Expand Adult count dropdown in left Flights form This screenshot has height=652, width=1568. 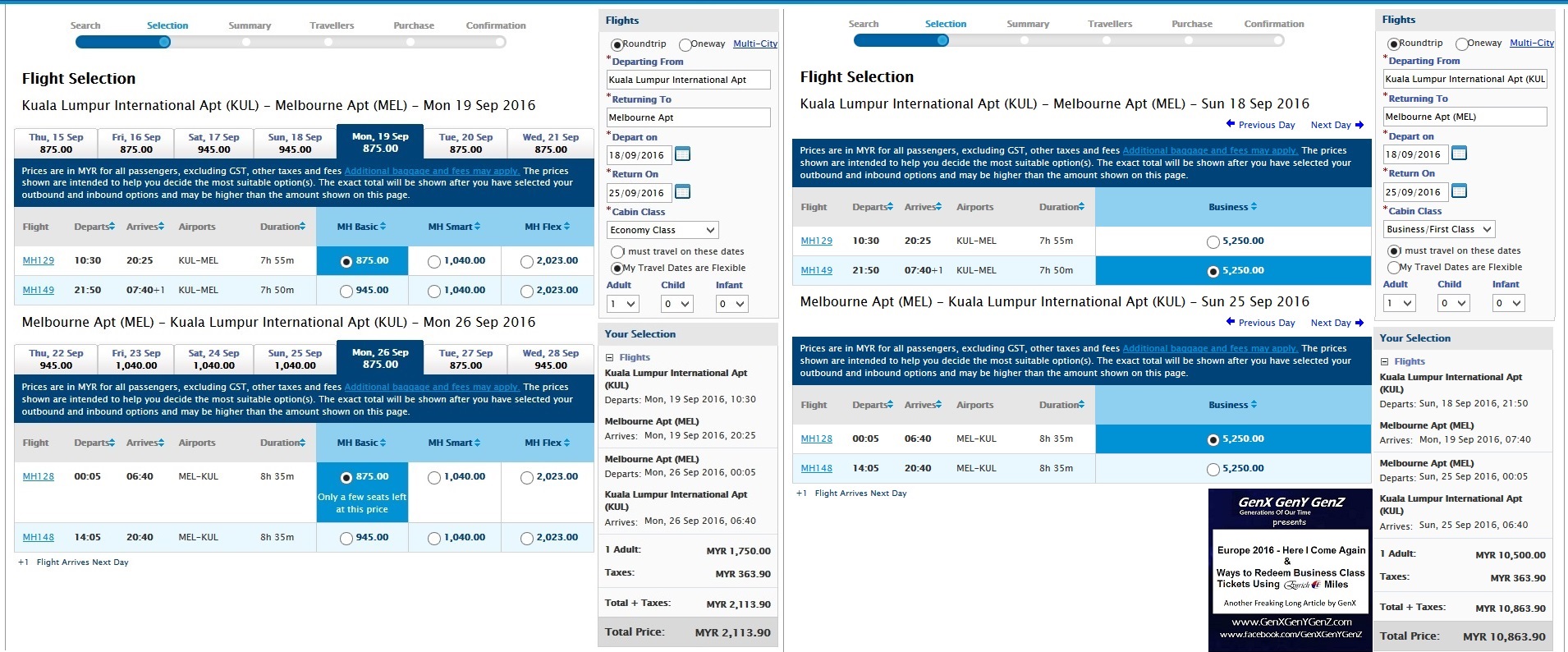pyautogui.click(x=622, y=304)
